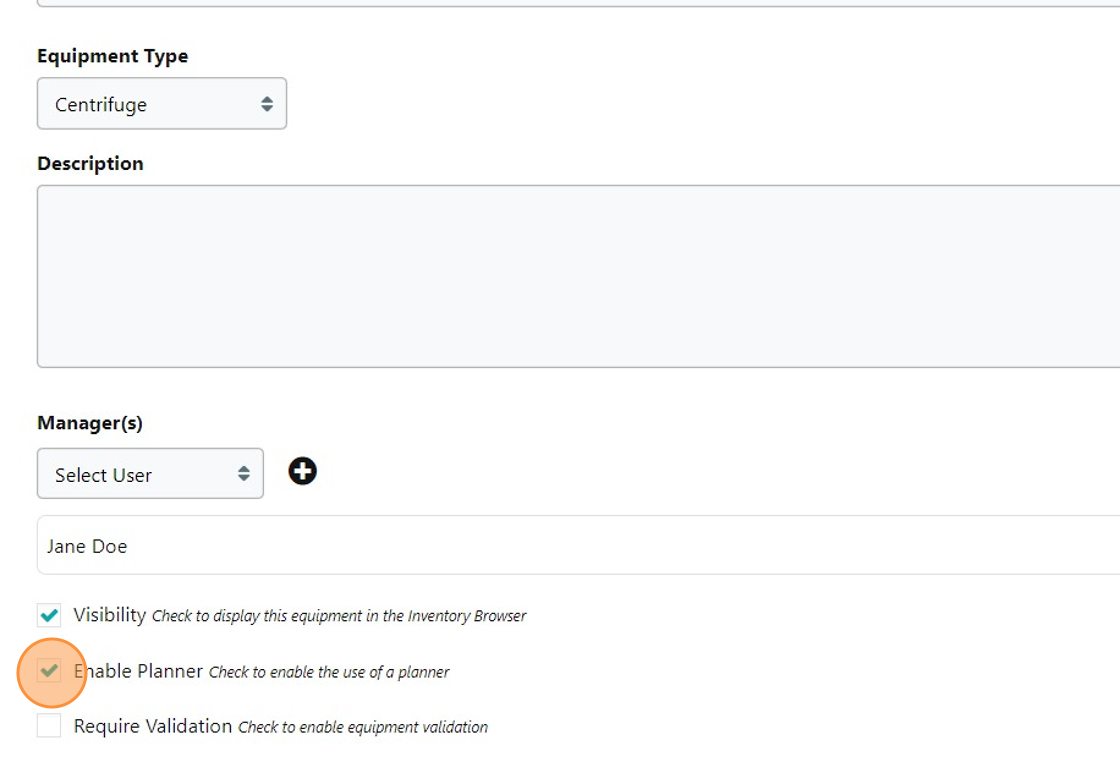Click the plus icon to add manager

point(302,471)
